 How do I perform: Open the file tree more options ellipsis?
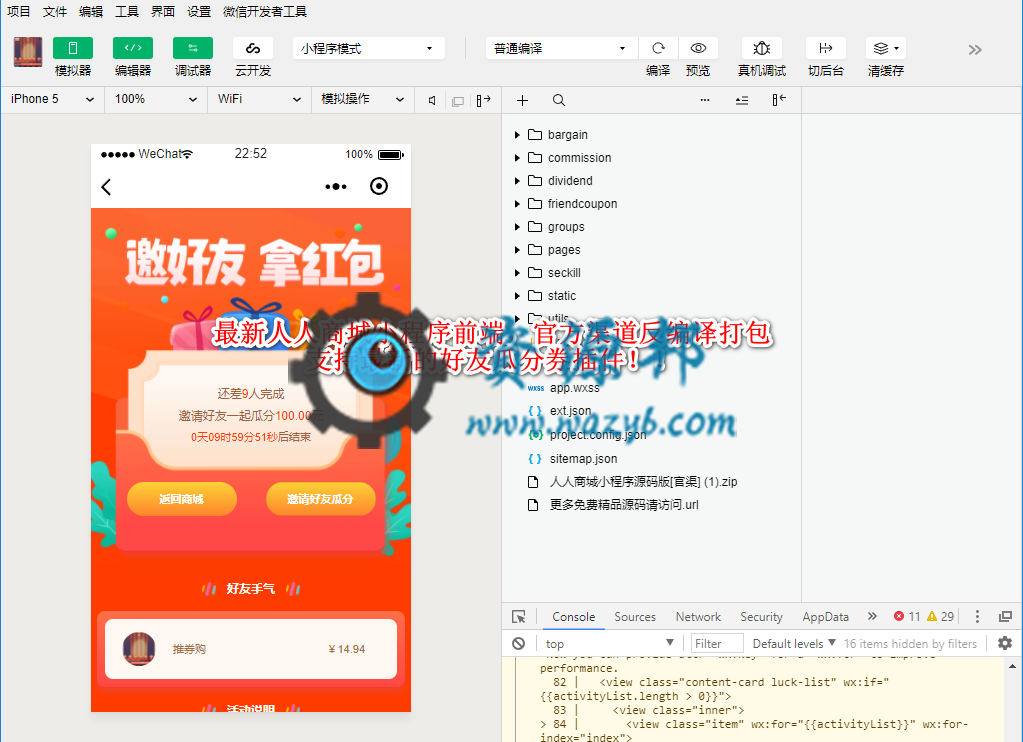[705, 100]
